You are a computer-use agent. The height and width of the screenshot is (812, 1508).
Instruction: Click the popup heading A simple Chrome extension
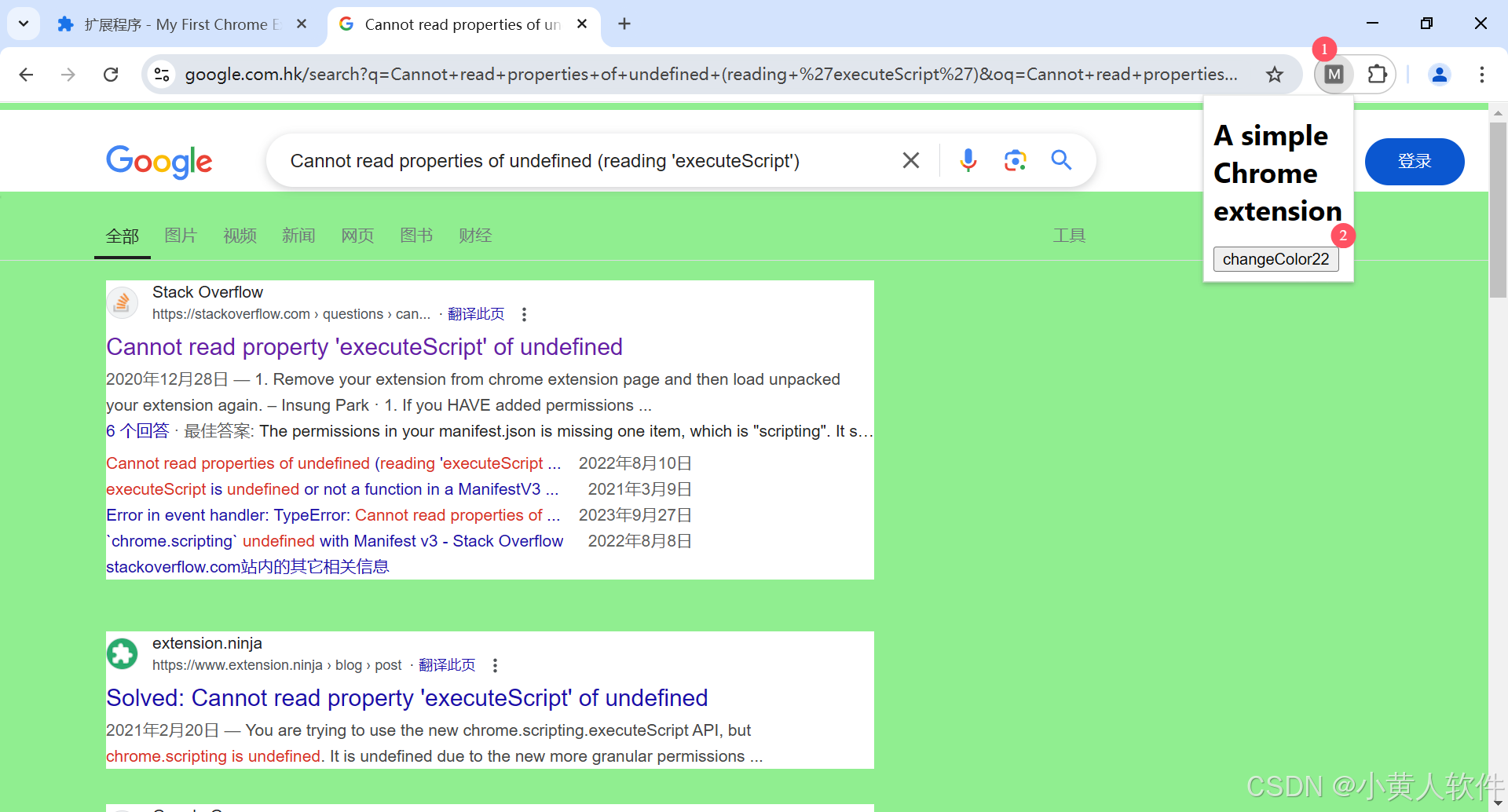1277,174
